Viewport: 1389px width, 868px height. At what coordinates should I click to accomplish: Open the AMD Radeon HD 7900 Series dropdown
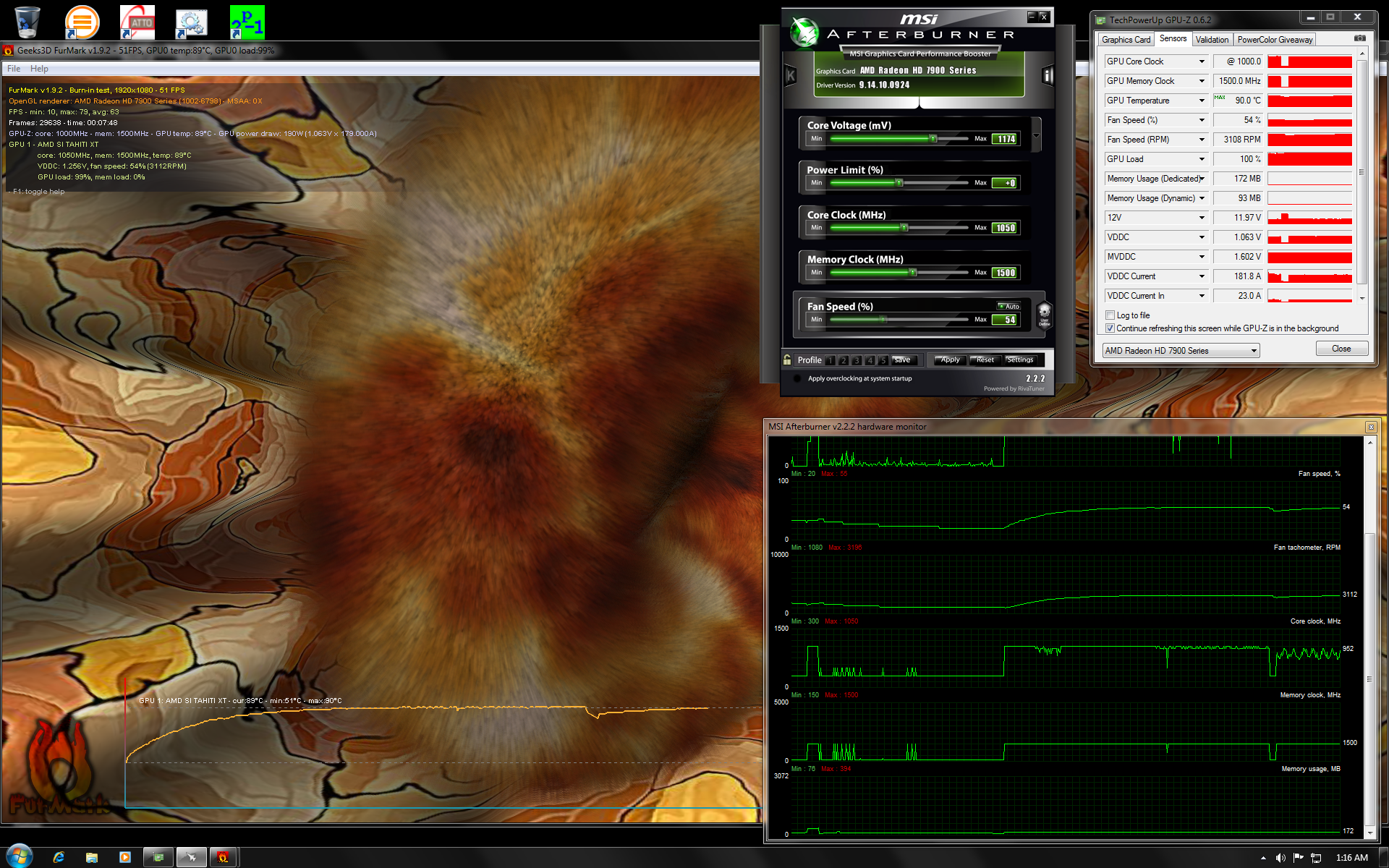[x=1254, y=351]
